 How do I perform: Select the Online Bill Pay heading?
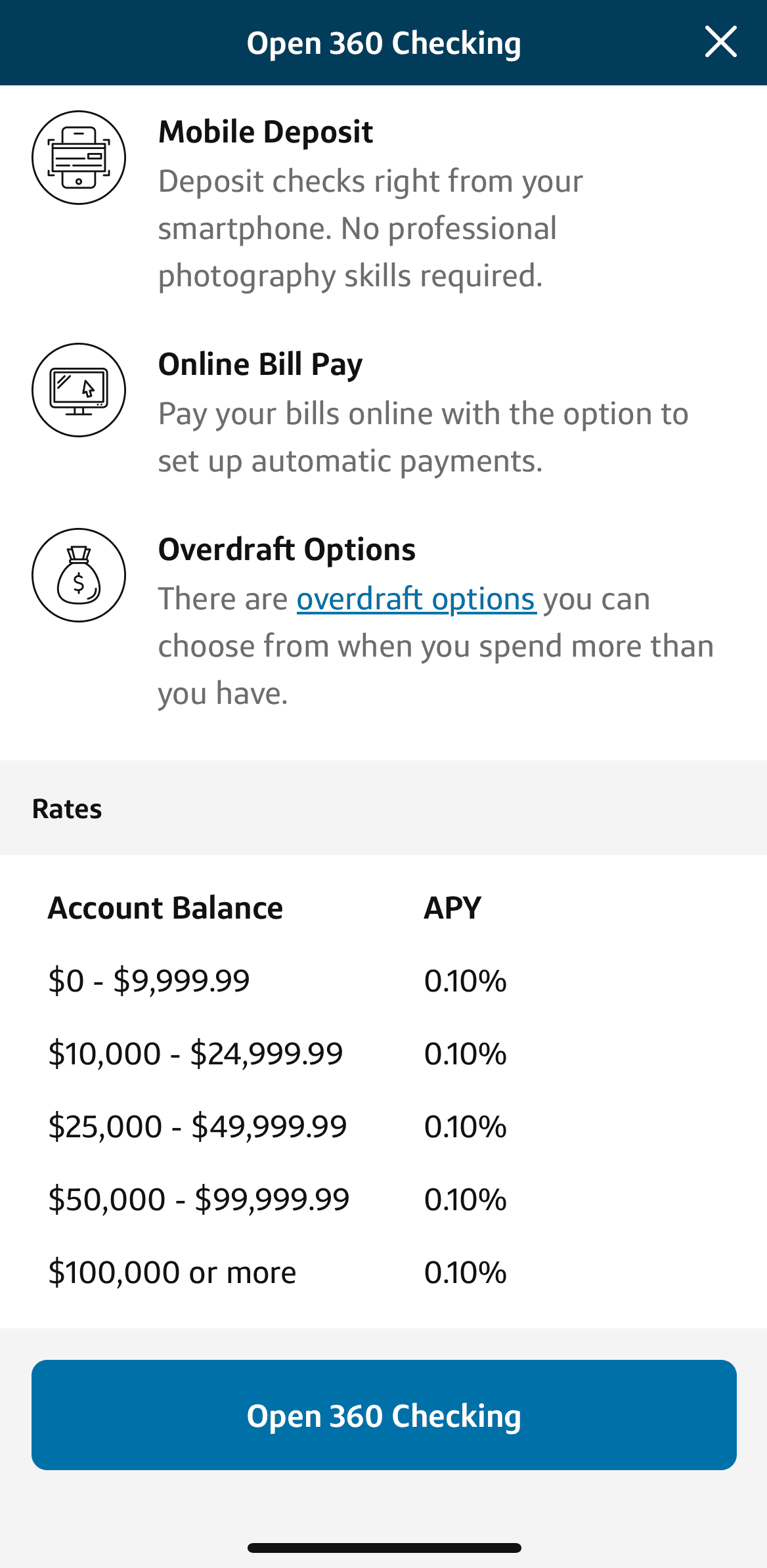tap(261, 365)
